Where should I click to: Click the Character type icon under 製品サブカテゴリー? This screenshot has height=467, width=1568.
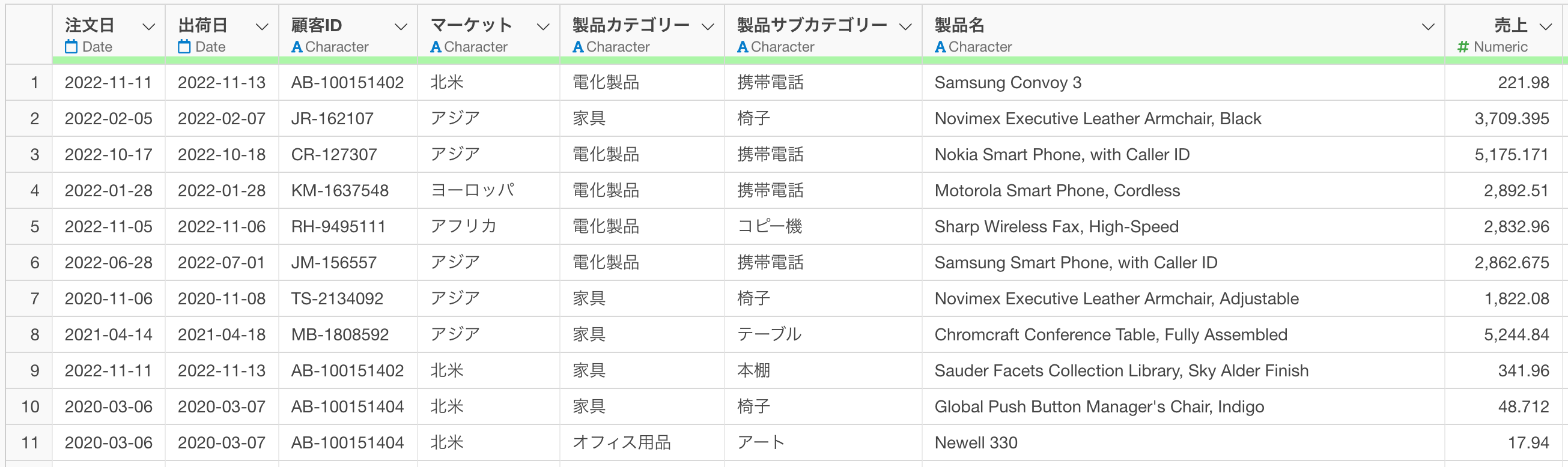743,47
